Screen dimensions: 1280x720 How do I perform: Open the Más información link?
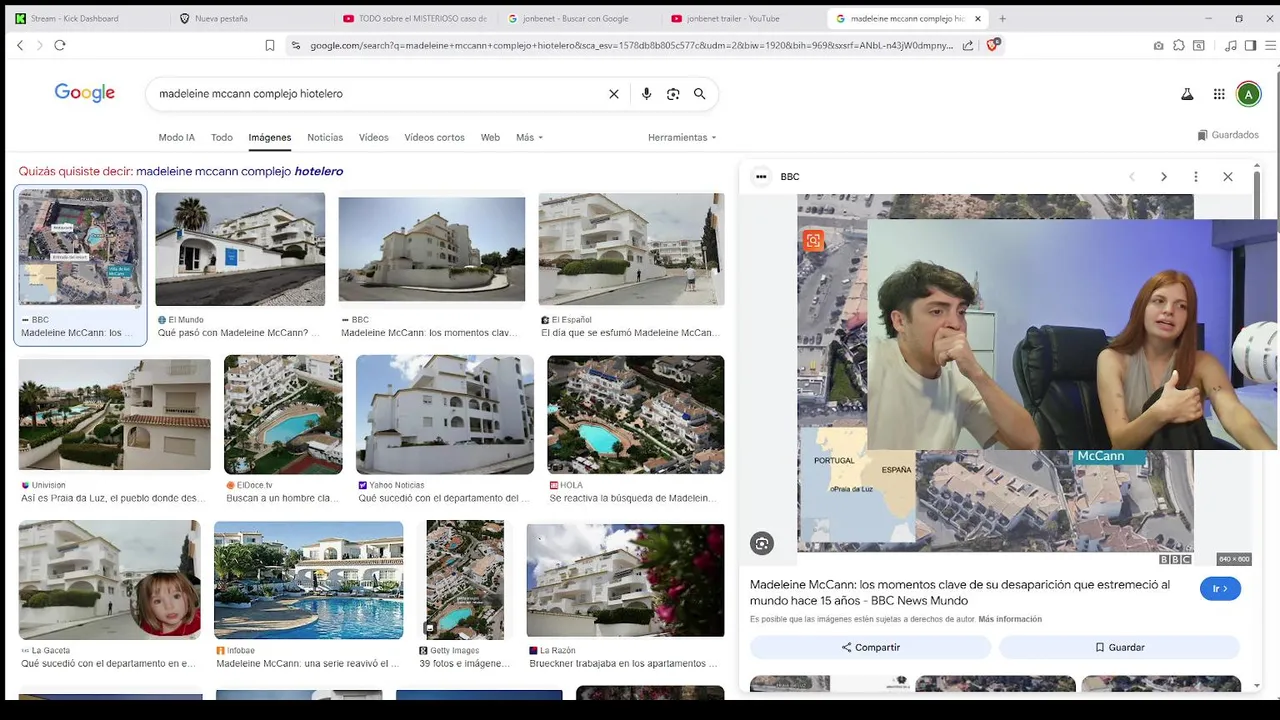(1010, 619)
